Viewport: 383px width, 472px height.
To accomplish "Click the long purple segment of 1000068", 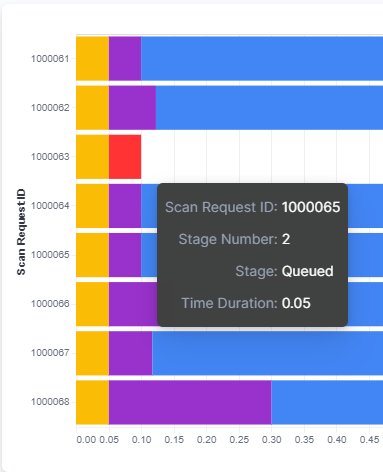I will point(190,402).
